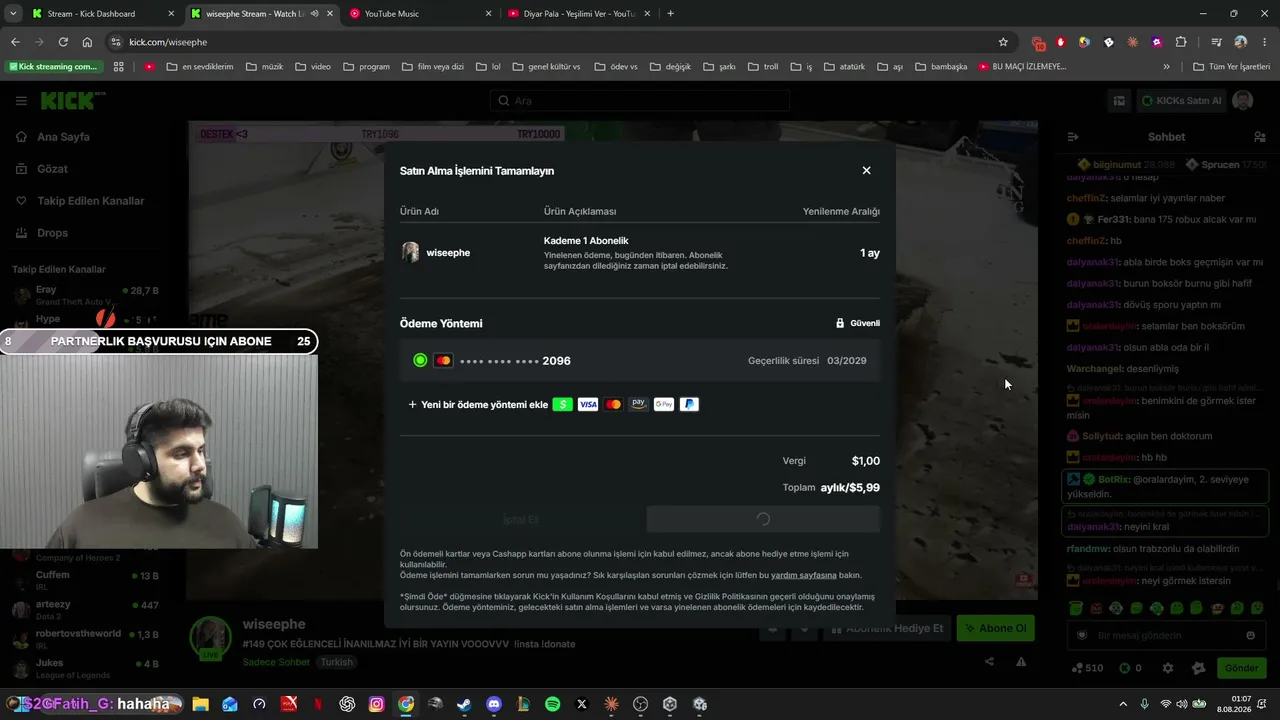Screen dimensions: 1280x720
Task: Show more bookmarks with the overflow chevron
Action: point(1166,67)
